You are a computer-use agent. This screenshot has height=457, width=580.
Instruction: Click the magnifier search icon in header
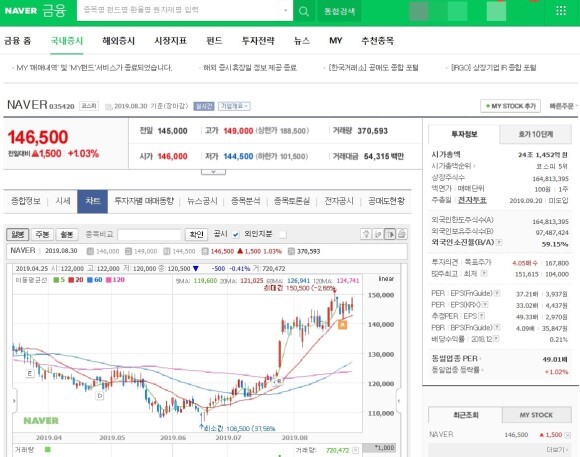click(x=304, y=11)
